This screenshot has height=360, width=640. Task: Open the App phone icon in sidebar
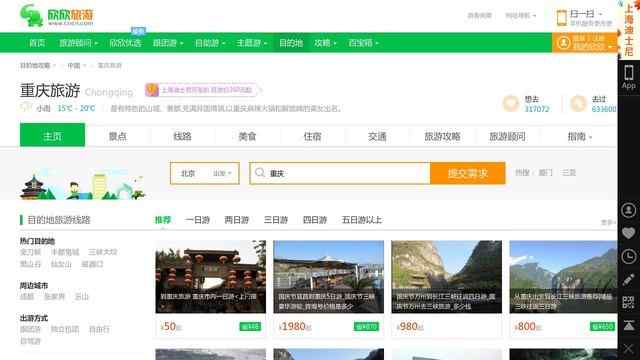pos(629,77)
